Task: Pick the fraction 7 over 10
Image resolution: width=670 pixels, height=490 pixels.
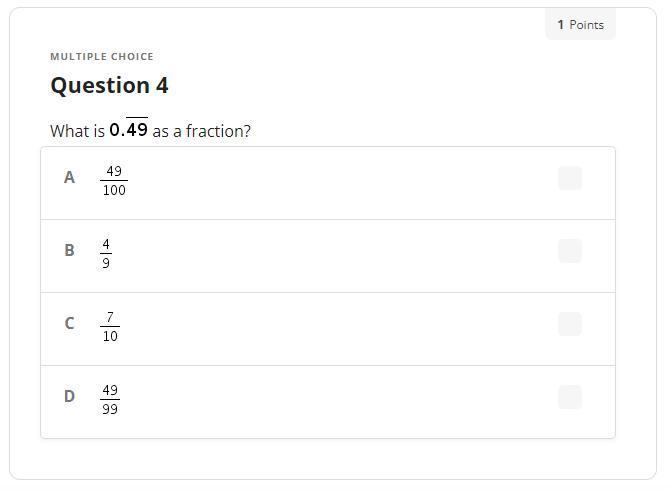Action: [x=110, y=326]
